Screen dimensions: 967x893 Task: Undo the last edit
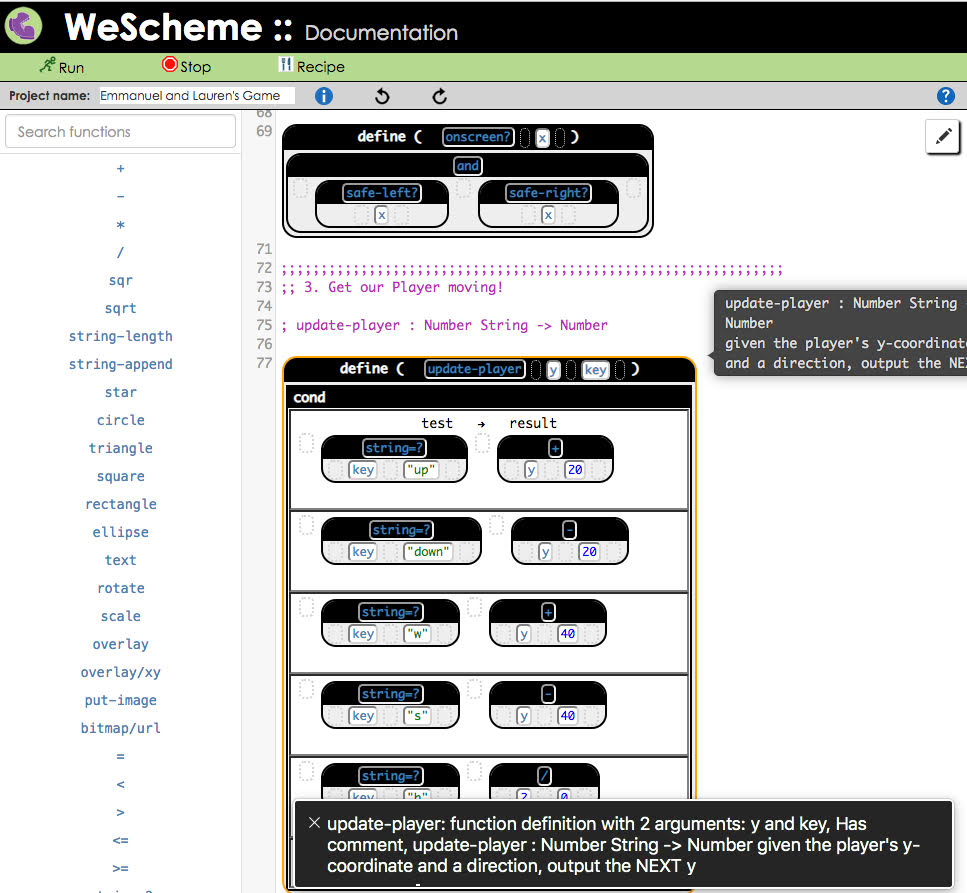tap(381, 96)
